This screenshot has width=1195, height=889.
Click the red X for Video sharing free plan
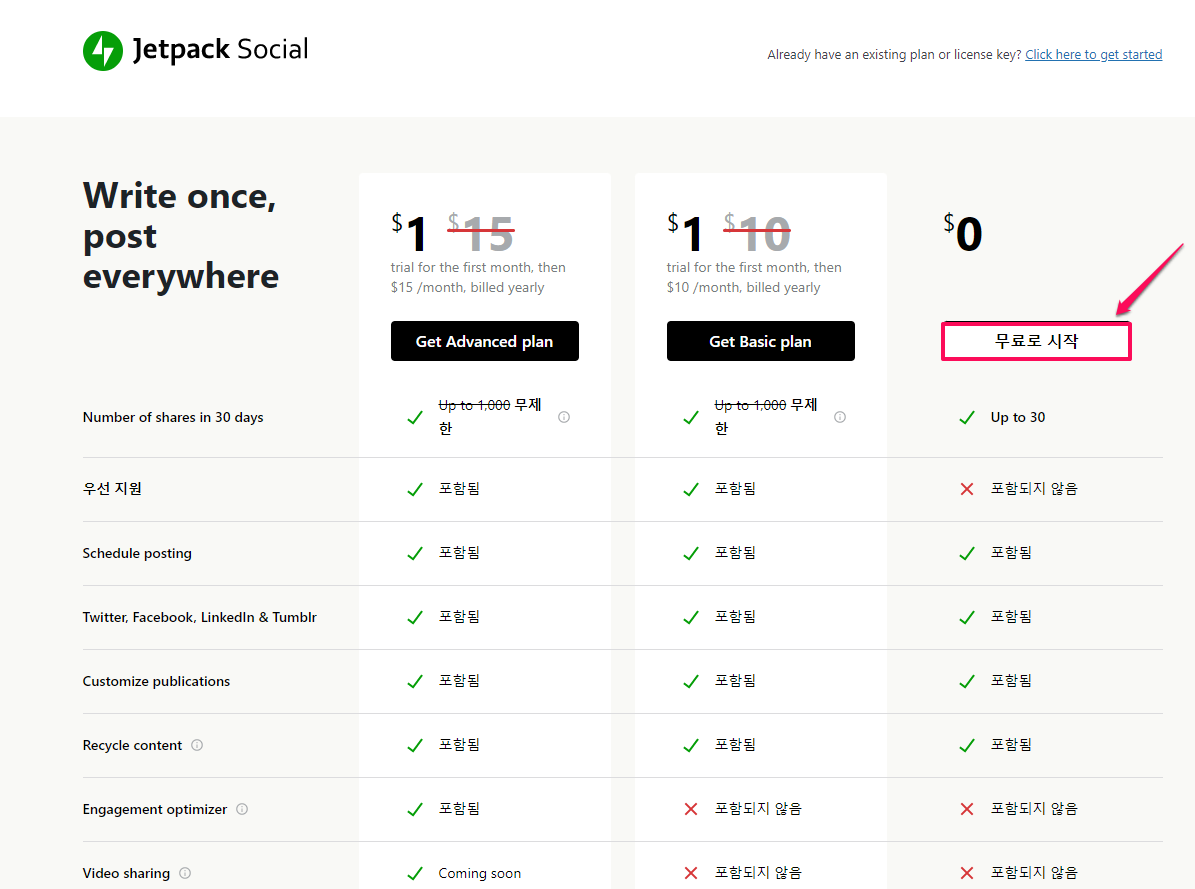tap(966, 872)
